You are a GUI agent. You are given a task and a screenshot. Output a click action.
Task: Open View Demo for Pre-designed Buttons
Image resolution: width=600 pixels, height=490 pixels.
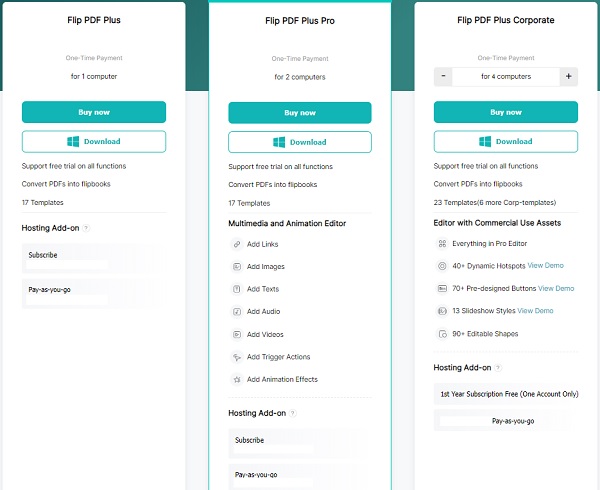tap(556, 288)
